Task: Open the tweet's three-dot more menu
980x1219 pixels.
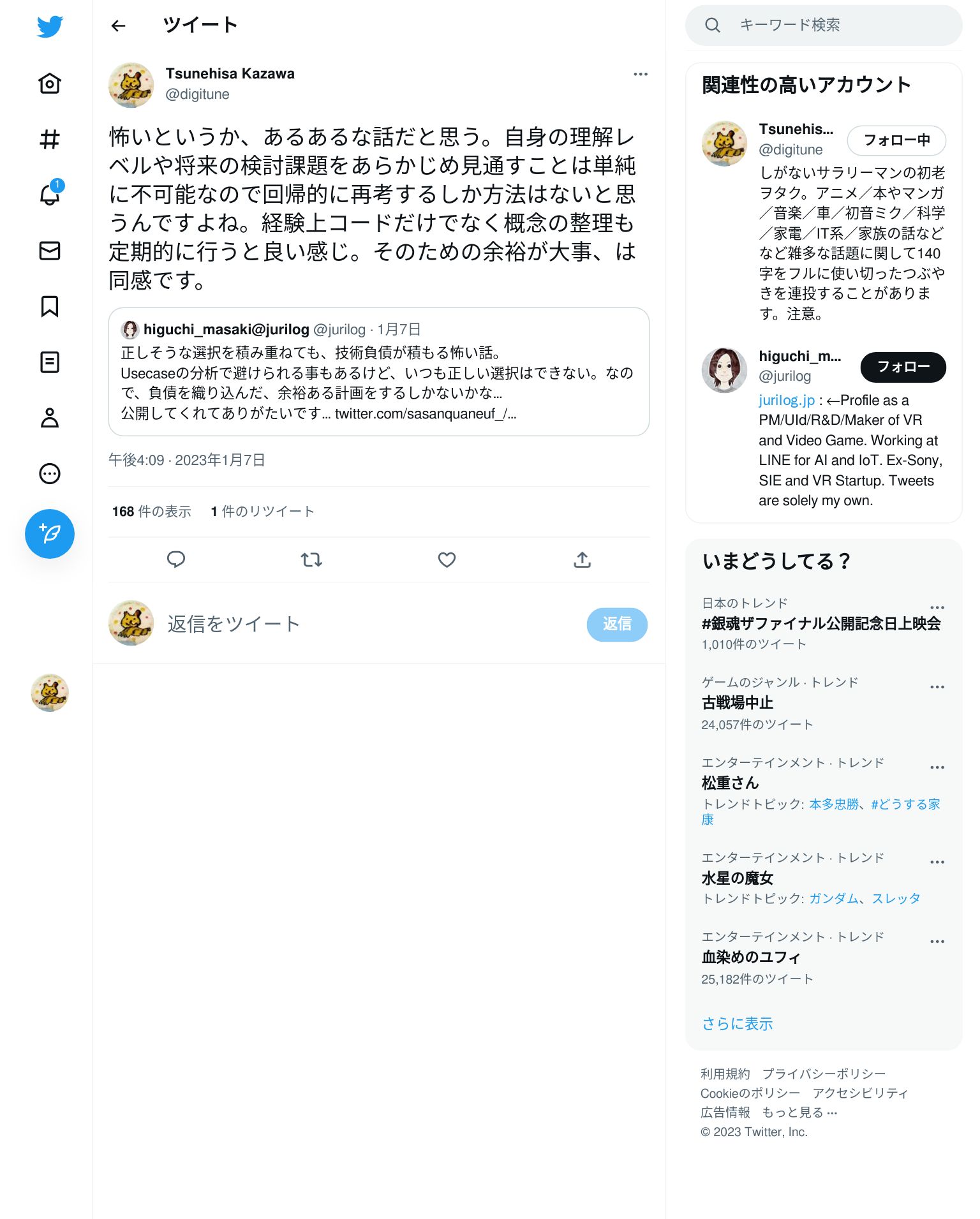Action: click(641, 75)
